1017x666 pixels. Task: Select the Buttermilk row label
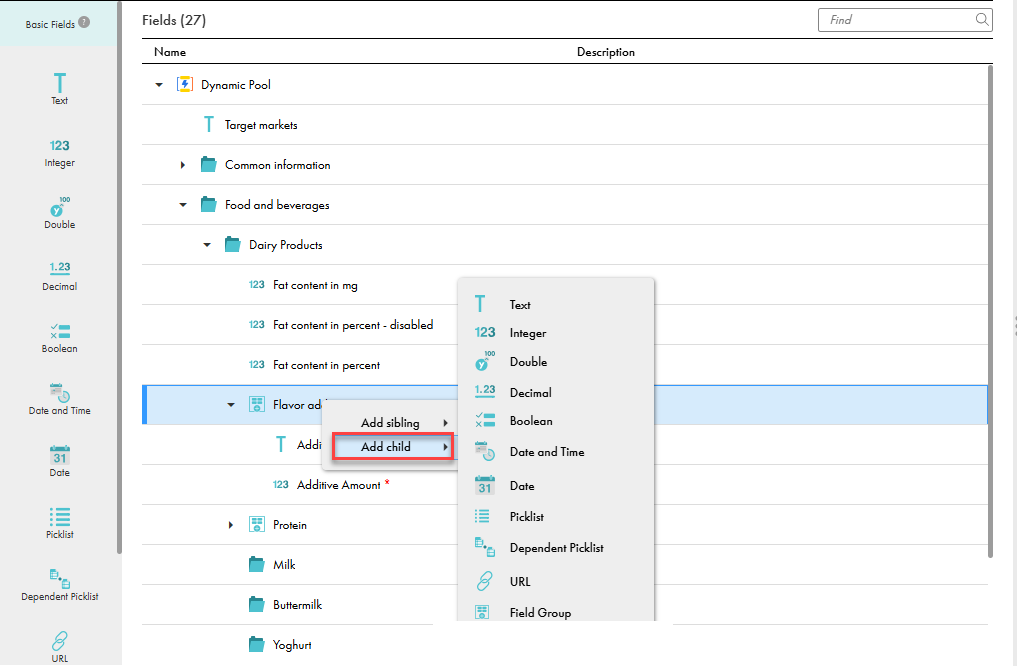(297, 605)
